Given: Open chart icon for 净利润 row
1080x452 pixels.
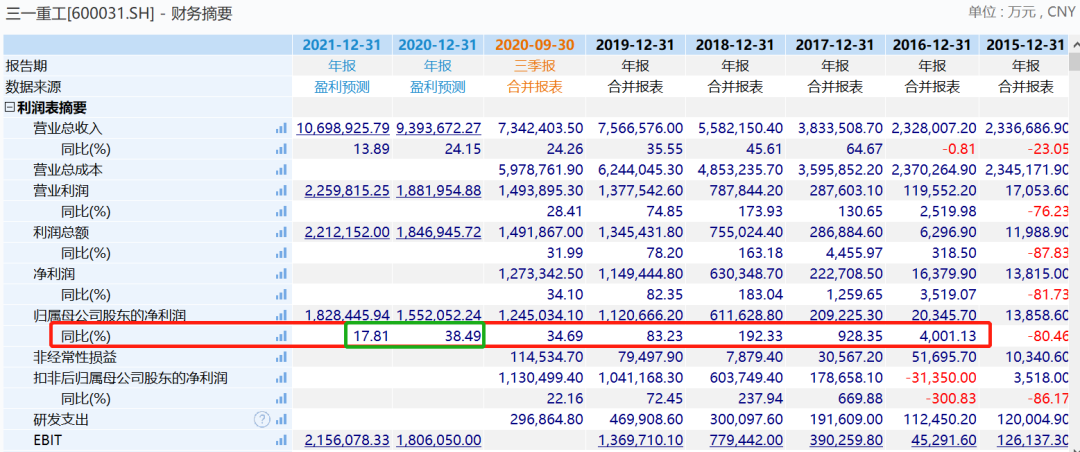Looking at the screenshot, I should (281, 274).
